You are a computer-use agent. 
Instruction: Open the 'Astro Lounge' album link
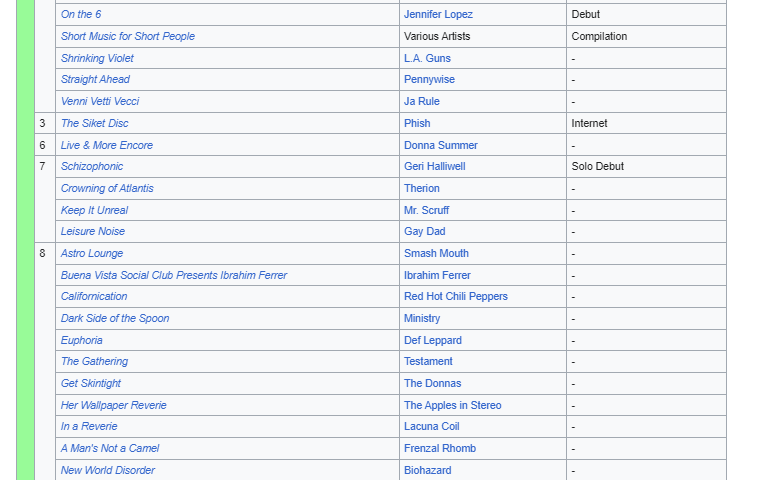click(x=92, y=254)
